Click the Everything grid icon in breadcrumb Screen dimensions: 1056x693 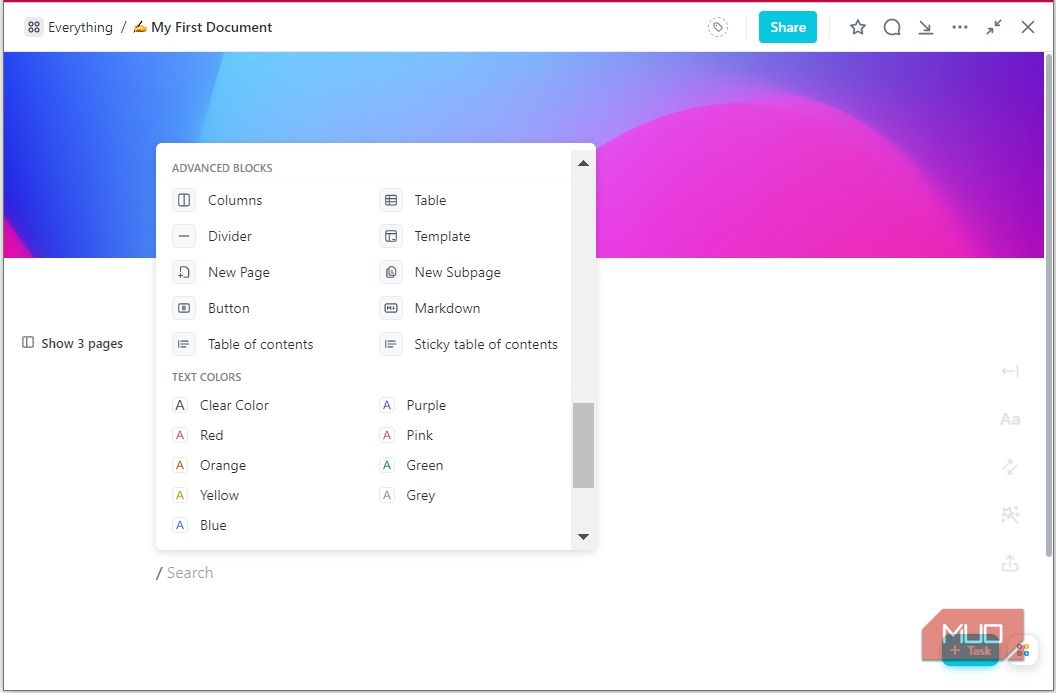pyautogui.click(x=34, y=27)
